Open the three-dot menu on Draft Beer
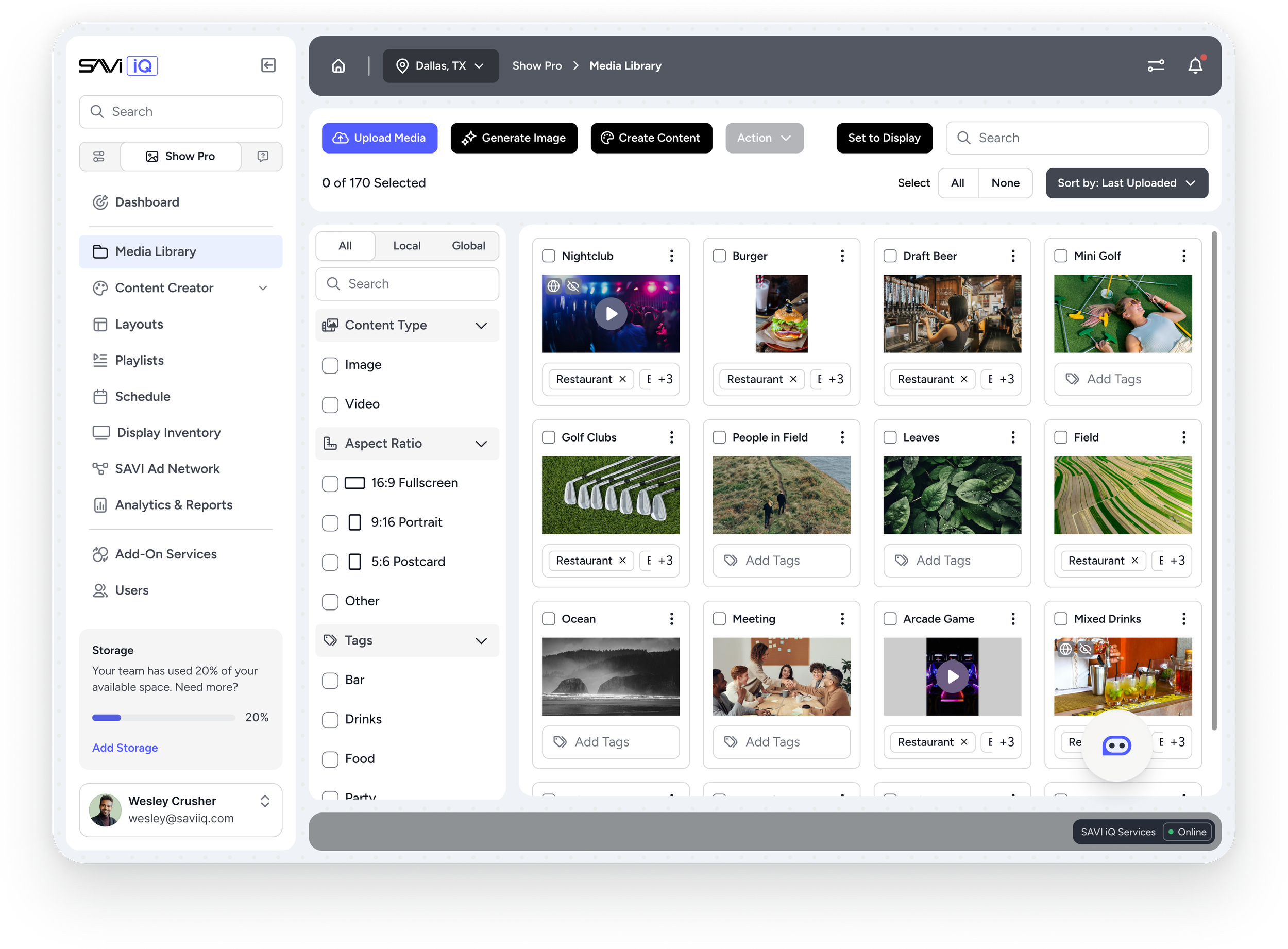 pyautogui.click(x=1013, y=256)
